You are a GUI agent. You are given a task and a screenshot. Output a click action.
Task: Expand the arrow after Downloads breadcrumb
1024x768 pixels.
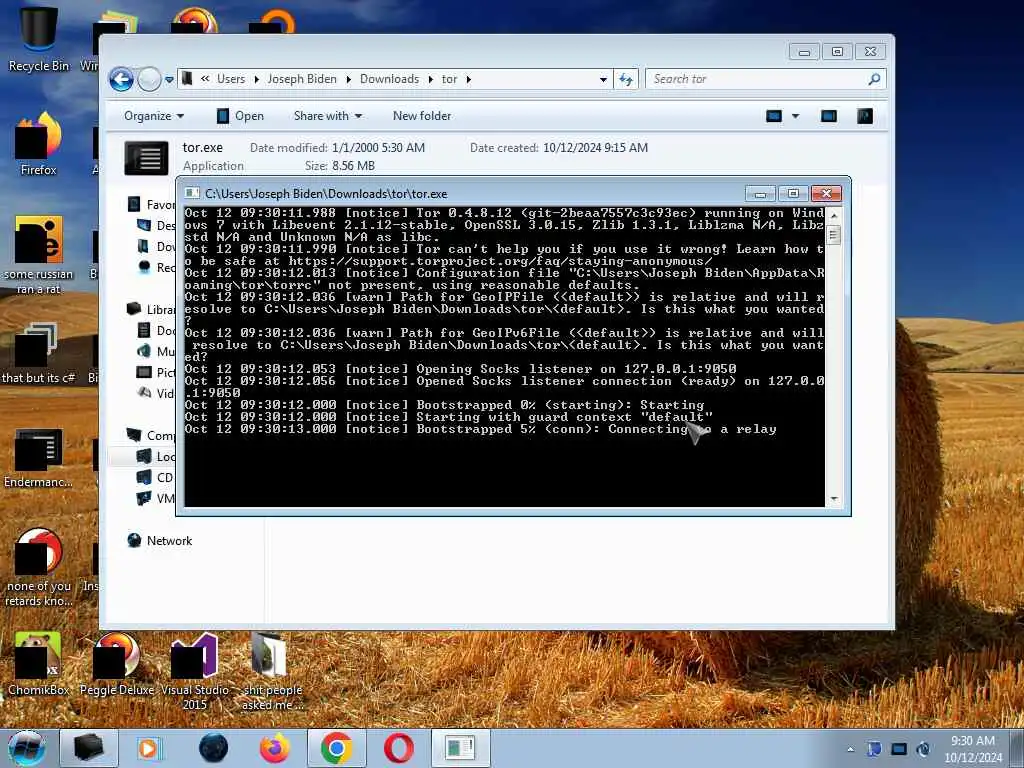[430, 79]
